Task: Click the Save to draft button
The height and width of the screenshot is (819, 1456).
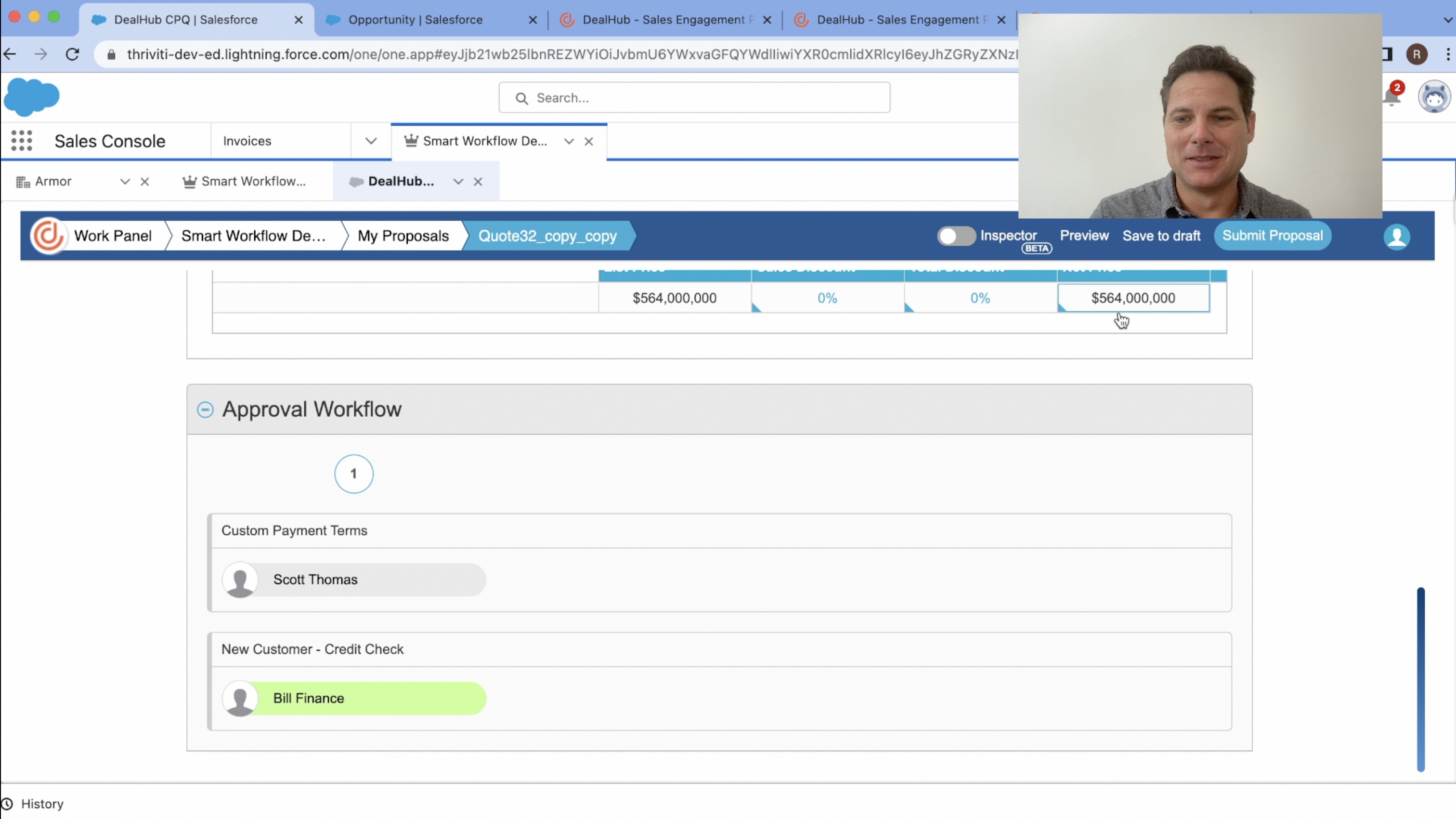Action: click(1161, 235)
